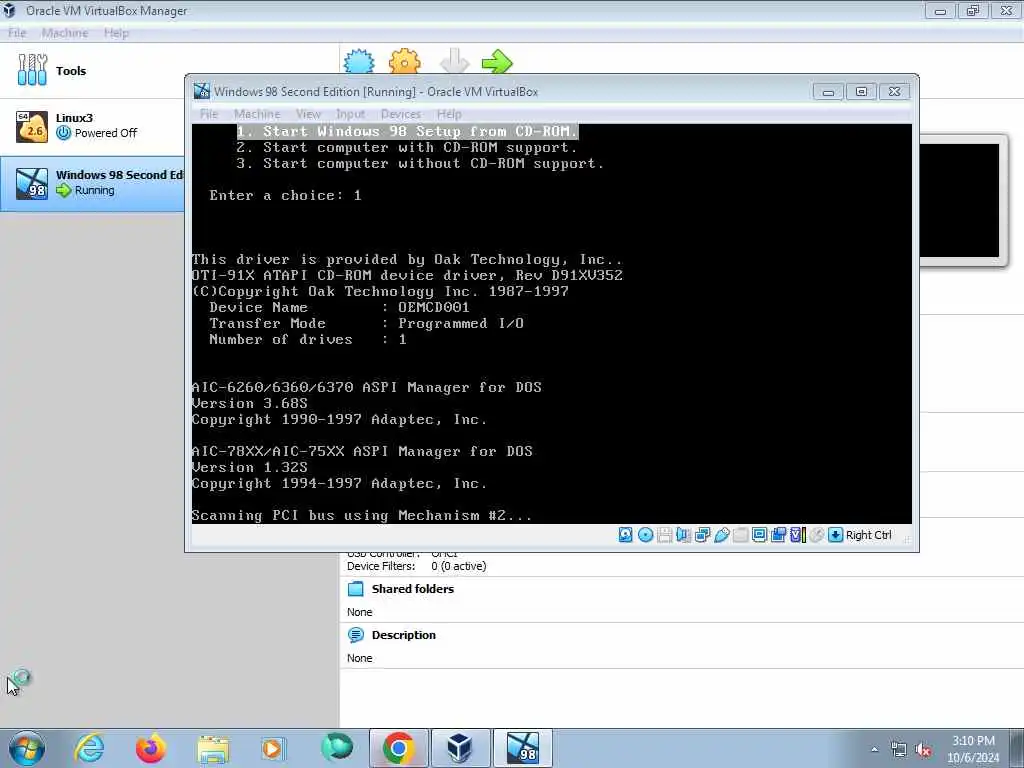
Task: Close the VirtualBox Manager window
Action: pos(1006,10)
